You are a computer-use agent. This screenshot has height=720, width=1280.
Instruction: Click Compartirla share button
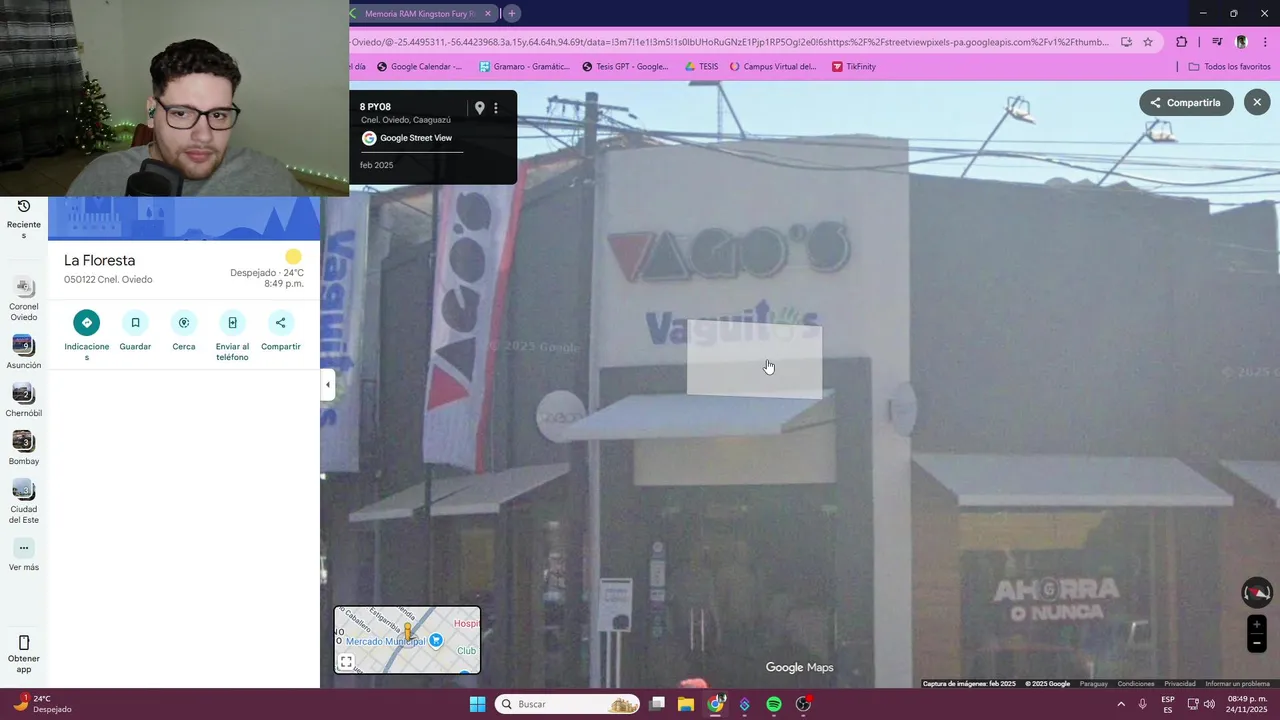coord(1186,103)
